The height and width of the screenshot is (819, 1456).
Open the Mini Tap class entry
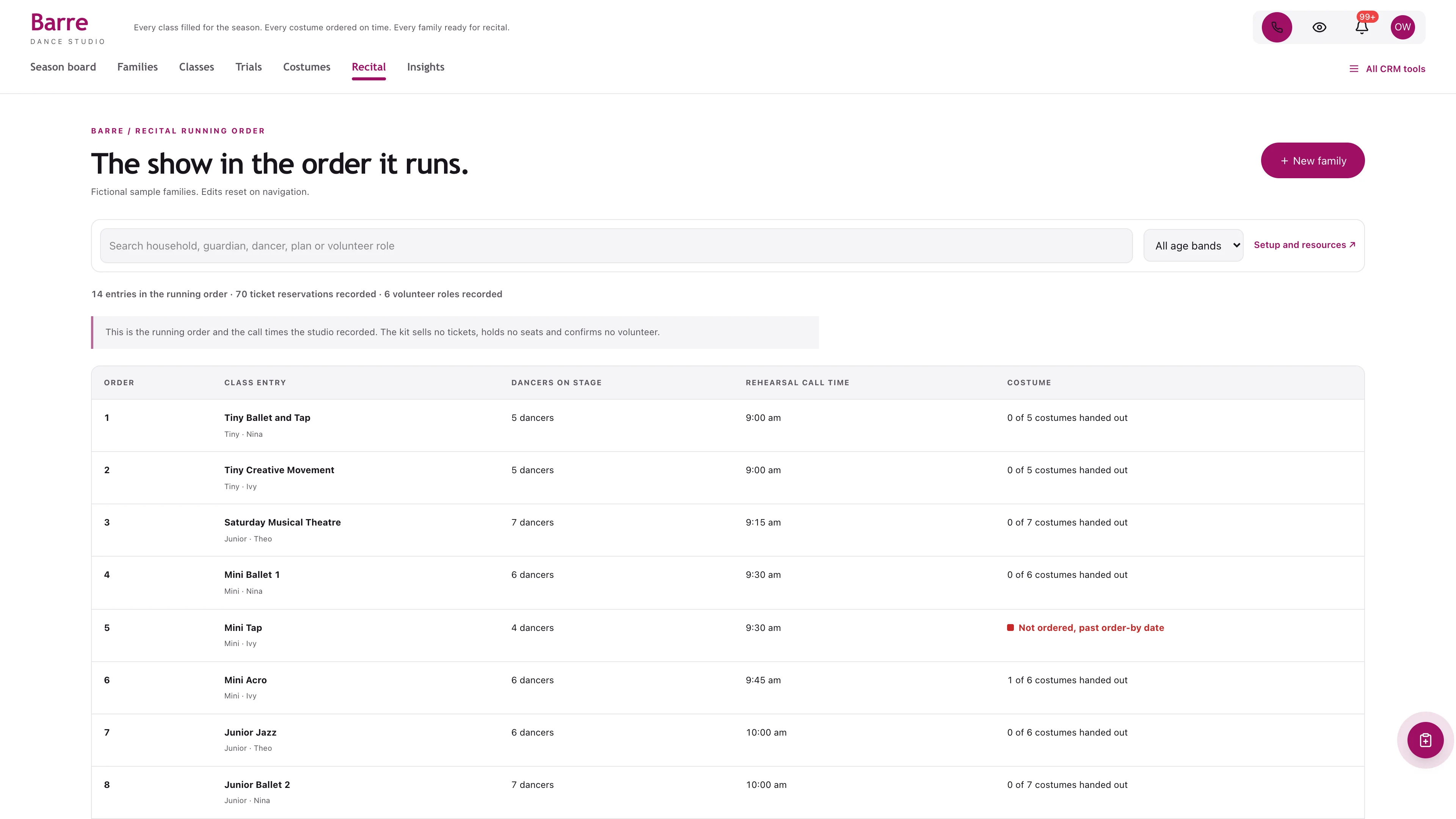[243, 628]
